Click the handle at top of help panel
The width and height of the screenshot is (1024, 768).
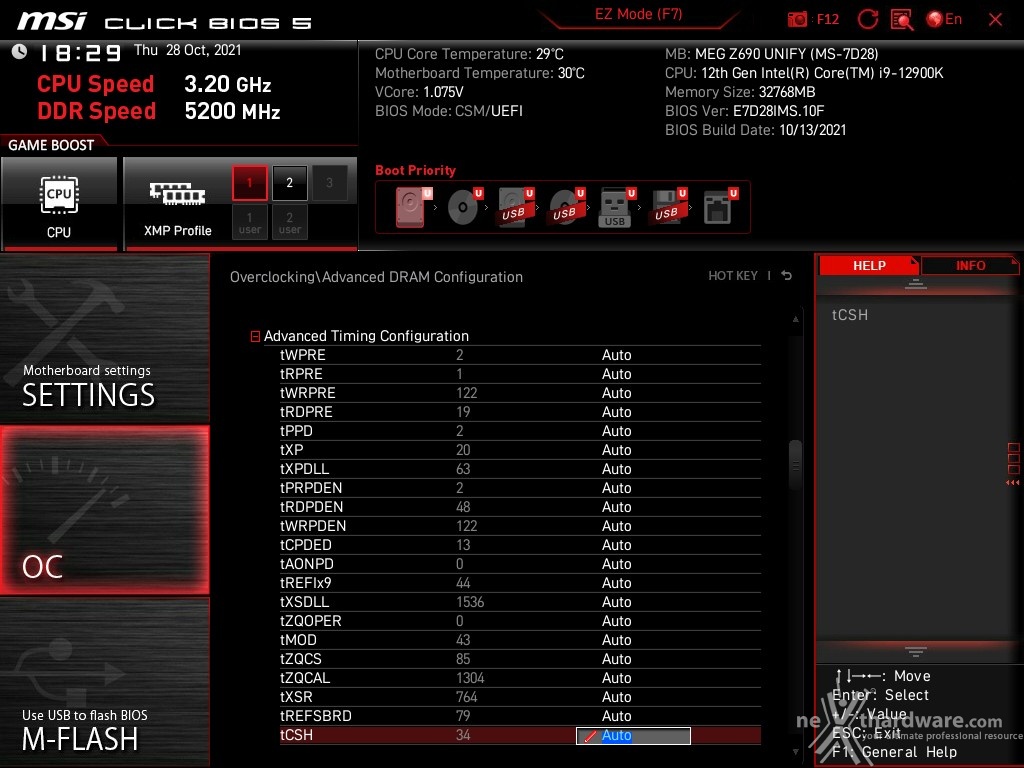(x=916, y=284)
